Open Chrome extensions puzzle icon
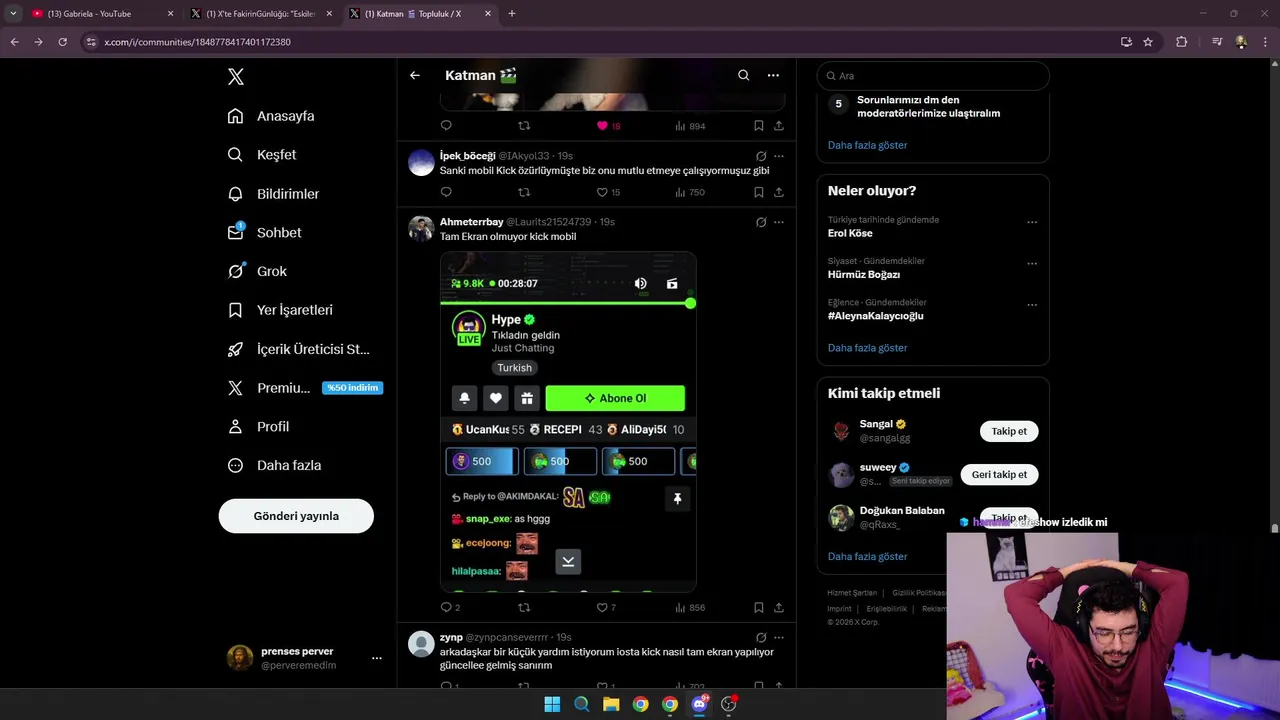The image size is (1280, 720). click(1181, 42)
